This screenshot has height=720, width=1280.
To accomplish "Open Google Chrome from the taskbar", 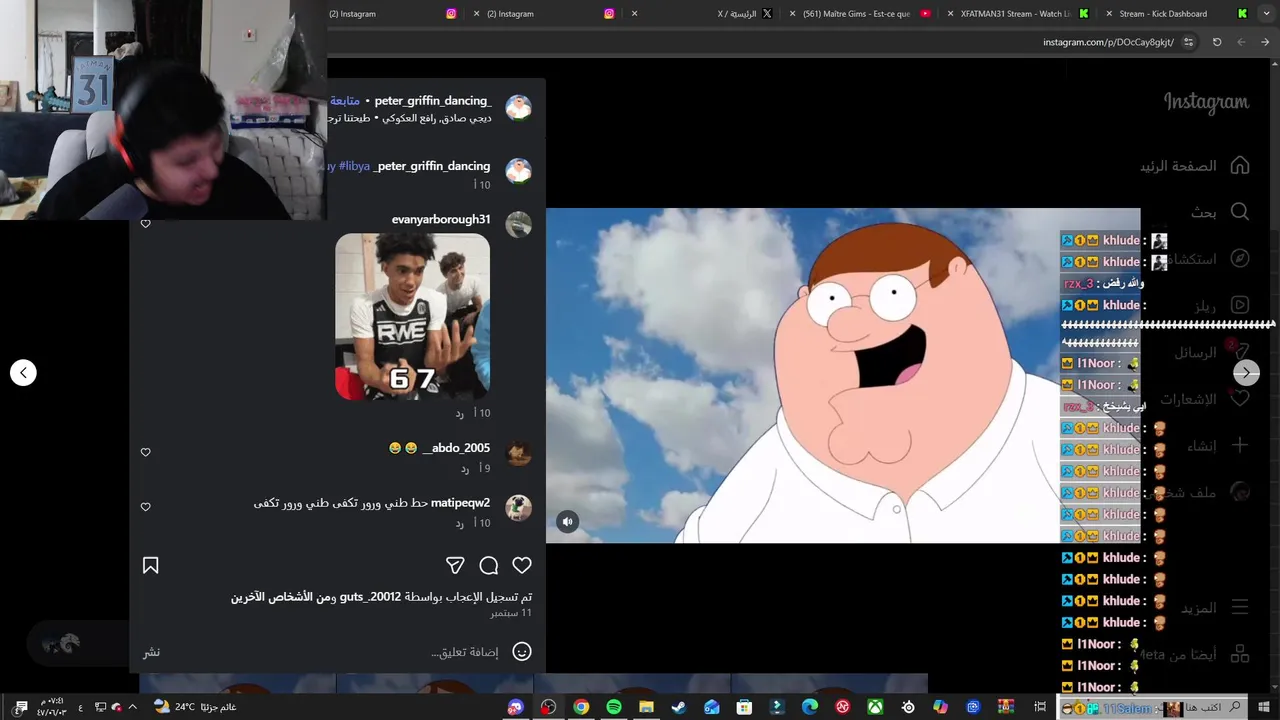I will pos(581,707).
